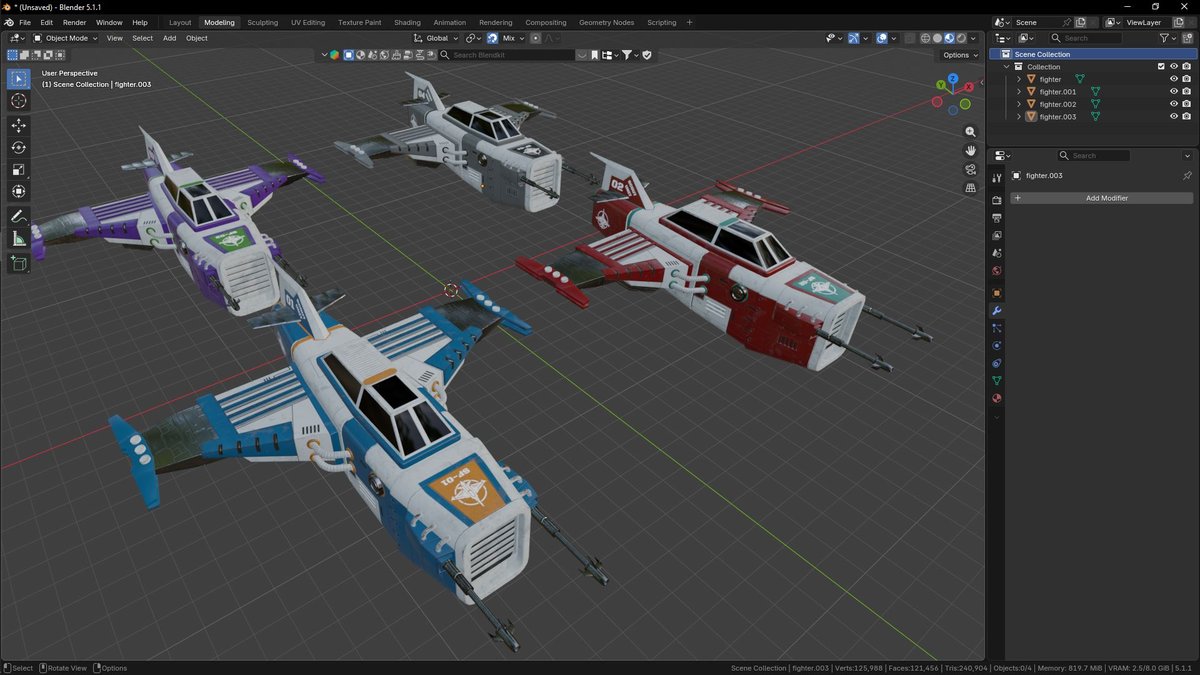Viewport: 1200px width, 675px height.
Task: Open the Render properties tab
Action: click(997, 200)
